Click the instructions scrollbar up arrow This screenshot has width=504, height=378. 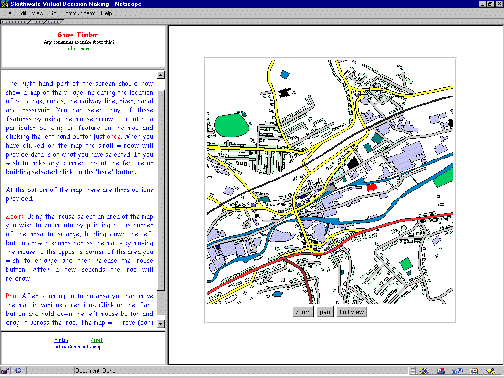(x=161, y=75)
